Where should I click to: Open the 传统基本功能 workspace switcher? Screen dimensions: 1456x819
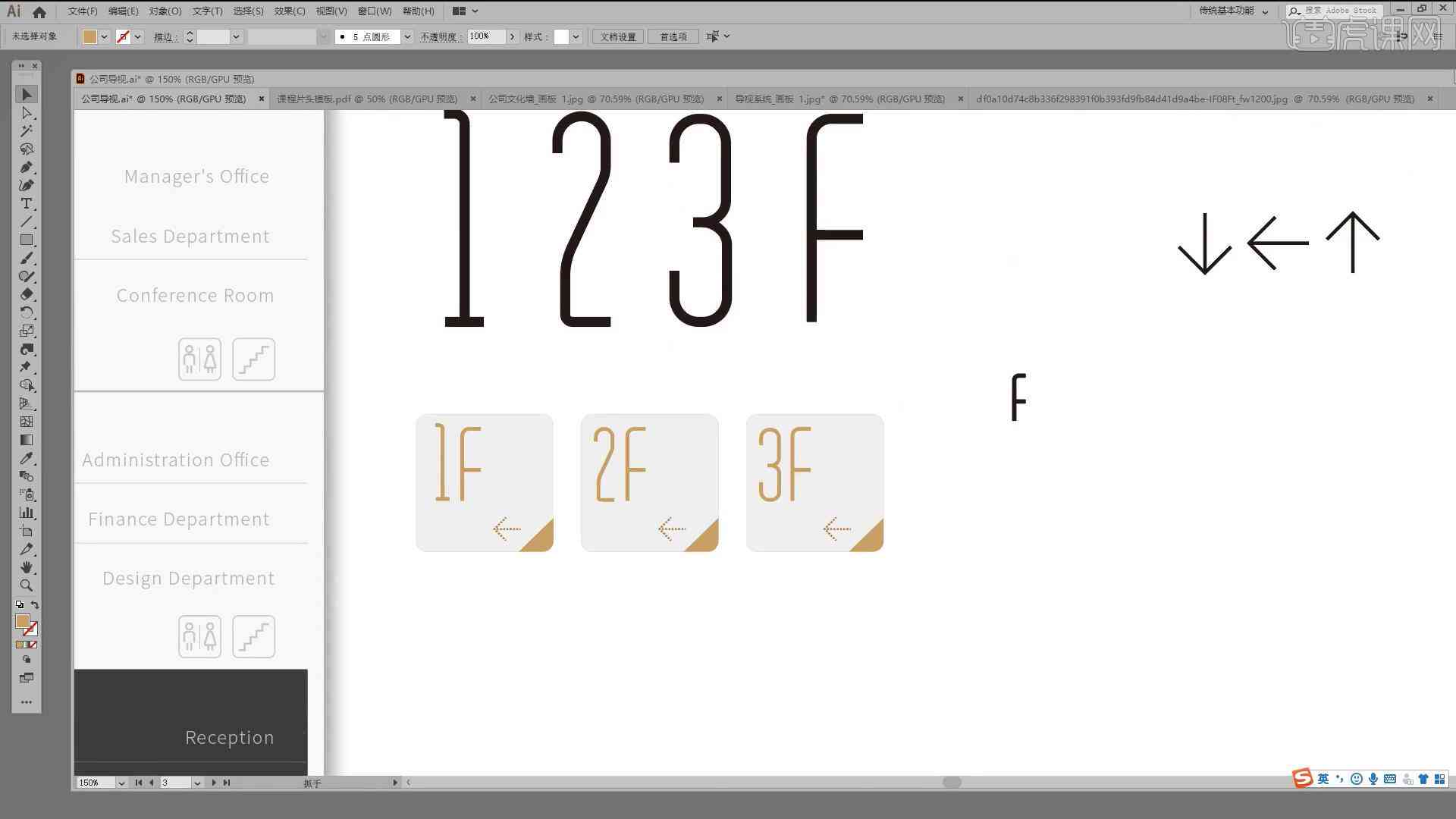pos(1233,11)
